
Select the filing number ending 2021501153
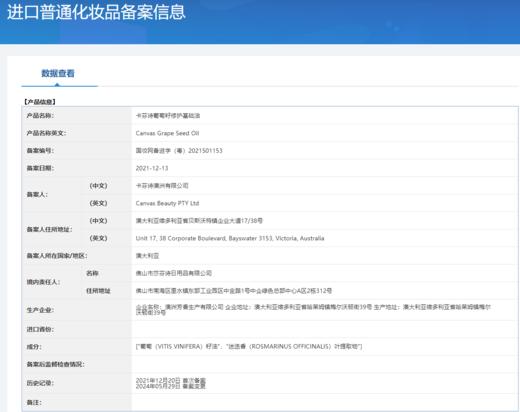[179, 151]
